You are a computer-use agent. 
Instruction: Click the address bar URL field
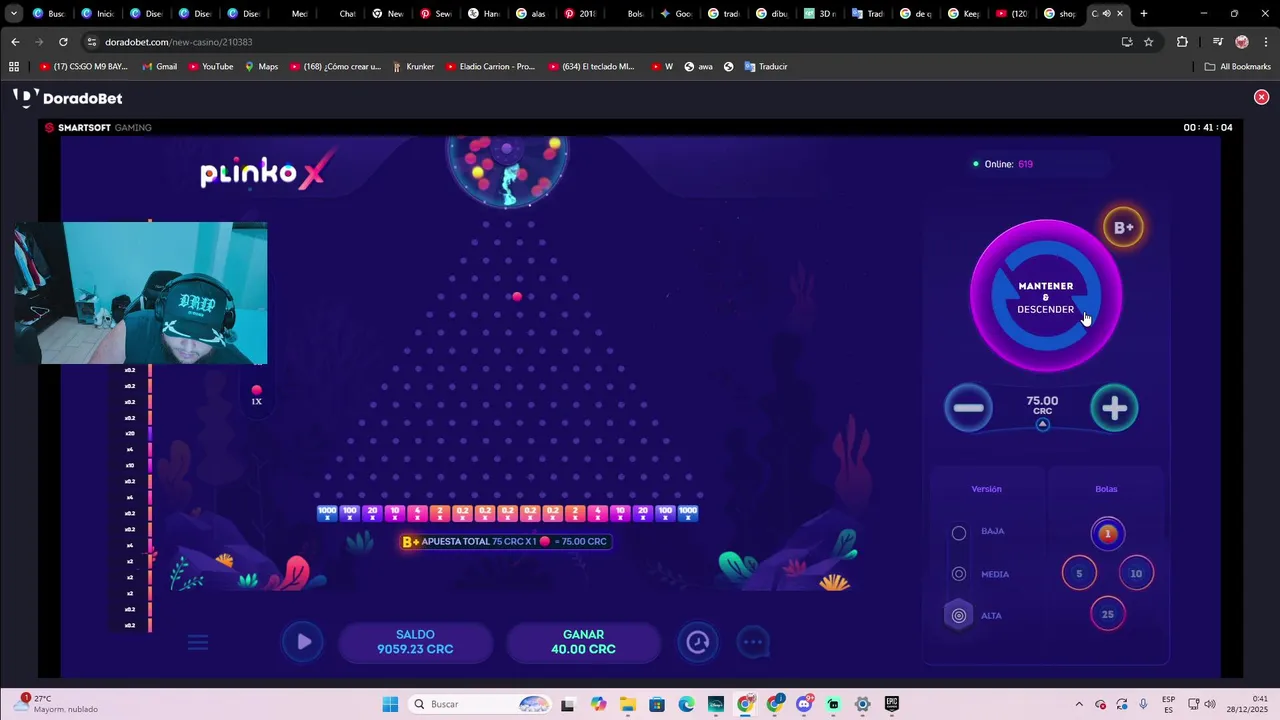[x=600, y=42]
